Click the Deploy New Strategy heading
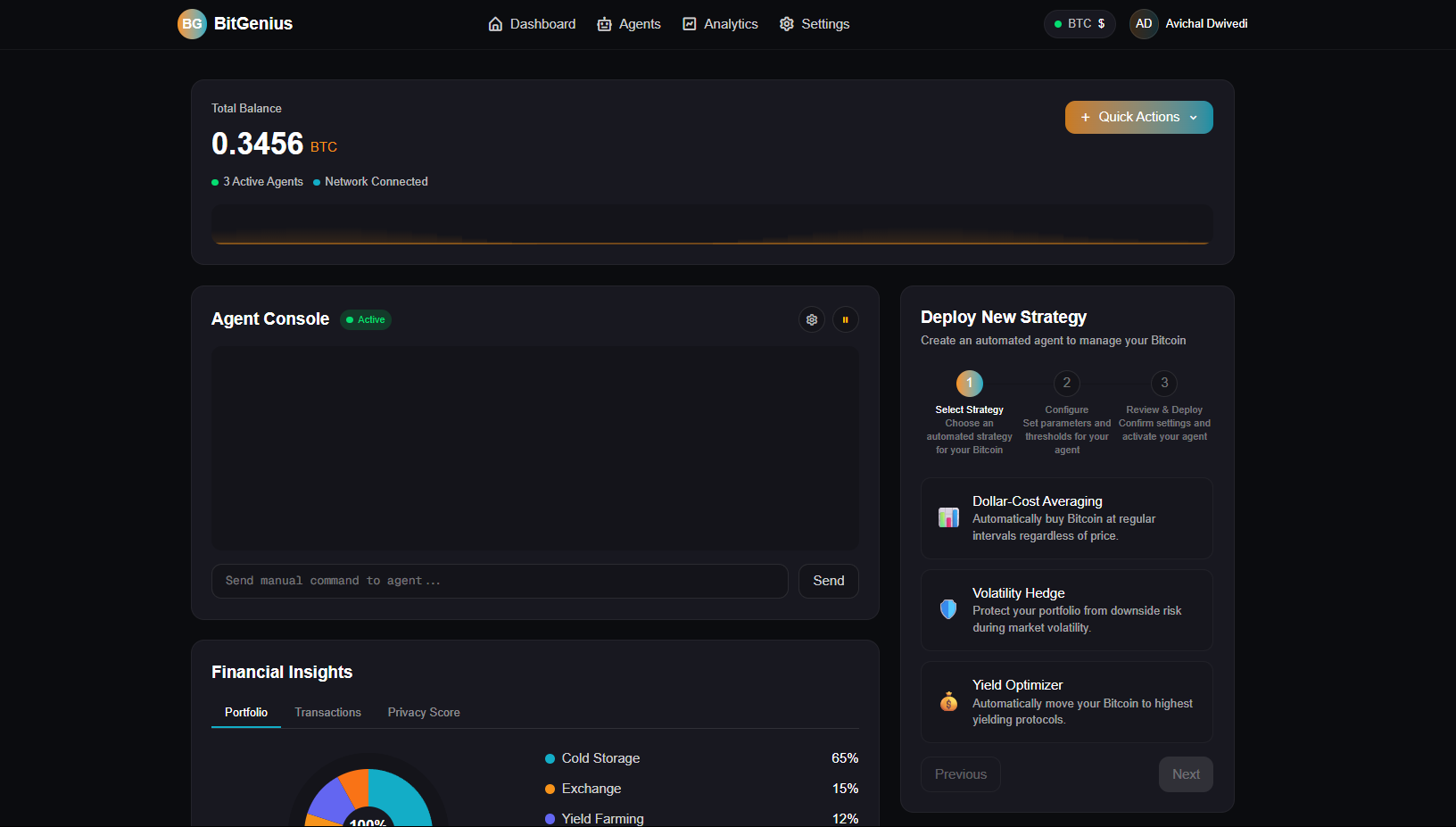 click(1004, 318)
